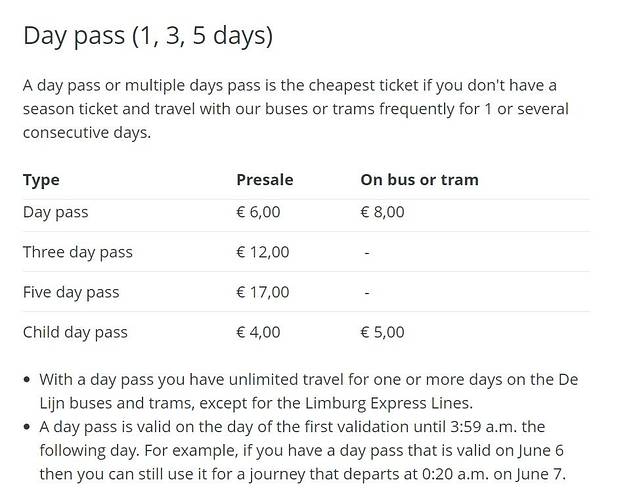Viewport: 639px width, 488px height.
Task: Click the € 8,00 on-bus price
Action: click(x=382, y=212)
